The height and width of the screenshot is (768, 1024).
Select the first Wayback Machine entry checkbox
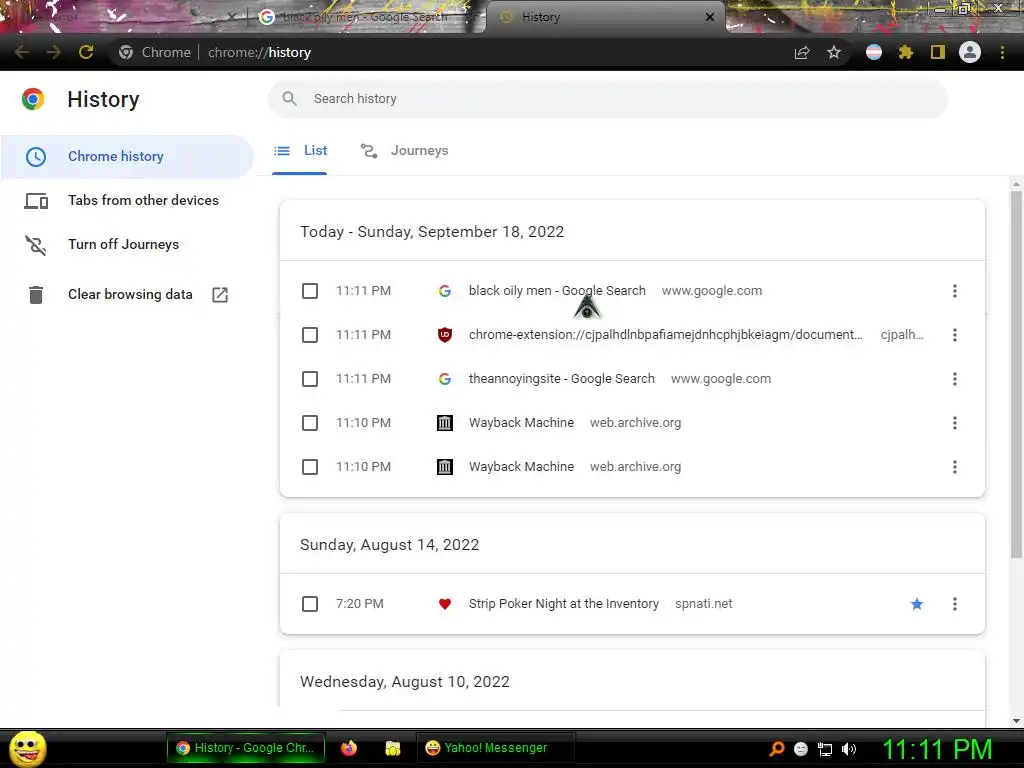pos(310,423)
